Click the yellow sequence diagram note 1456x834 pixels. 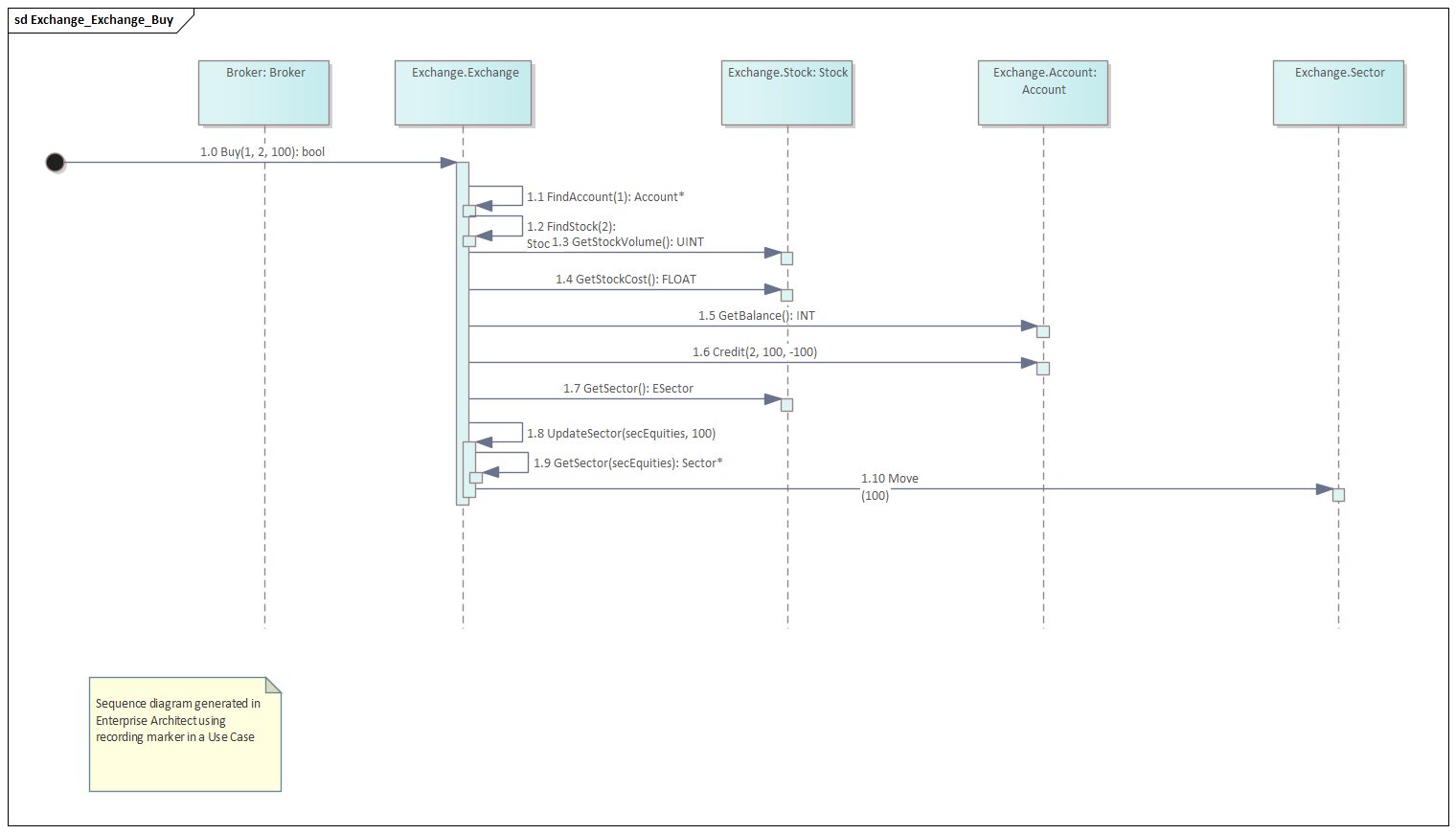pos(184,734)
